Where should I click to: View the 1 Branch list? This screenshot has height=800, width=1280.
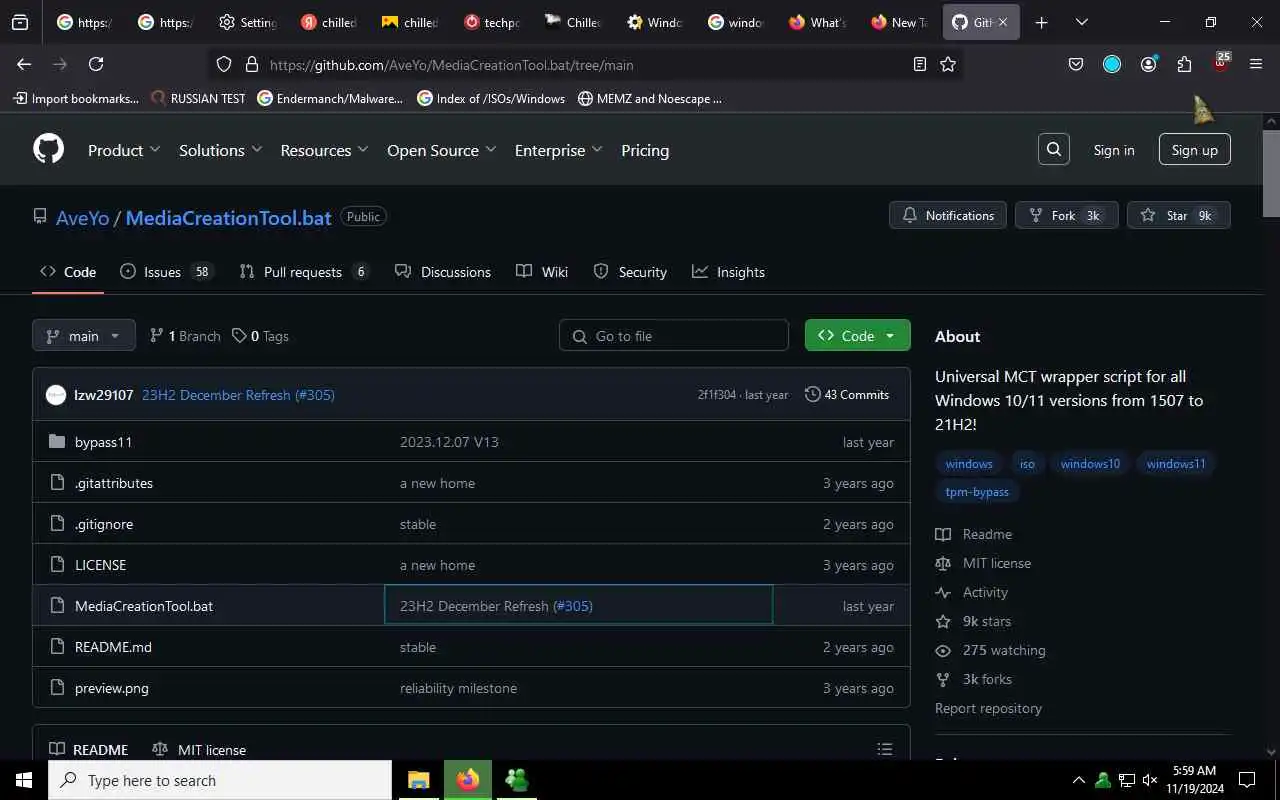[185, 336]
